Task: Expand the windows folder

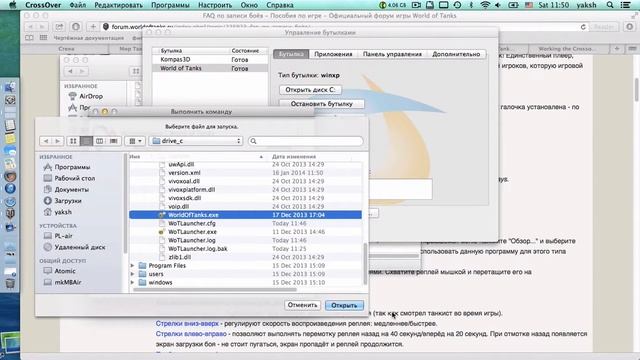Action: coord(132,282)
